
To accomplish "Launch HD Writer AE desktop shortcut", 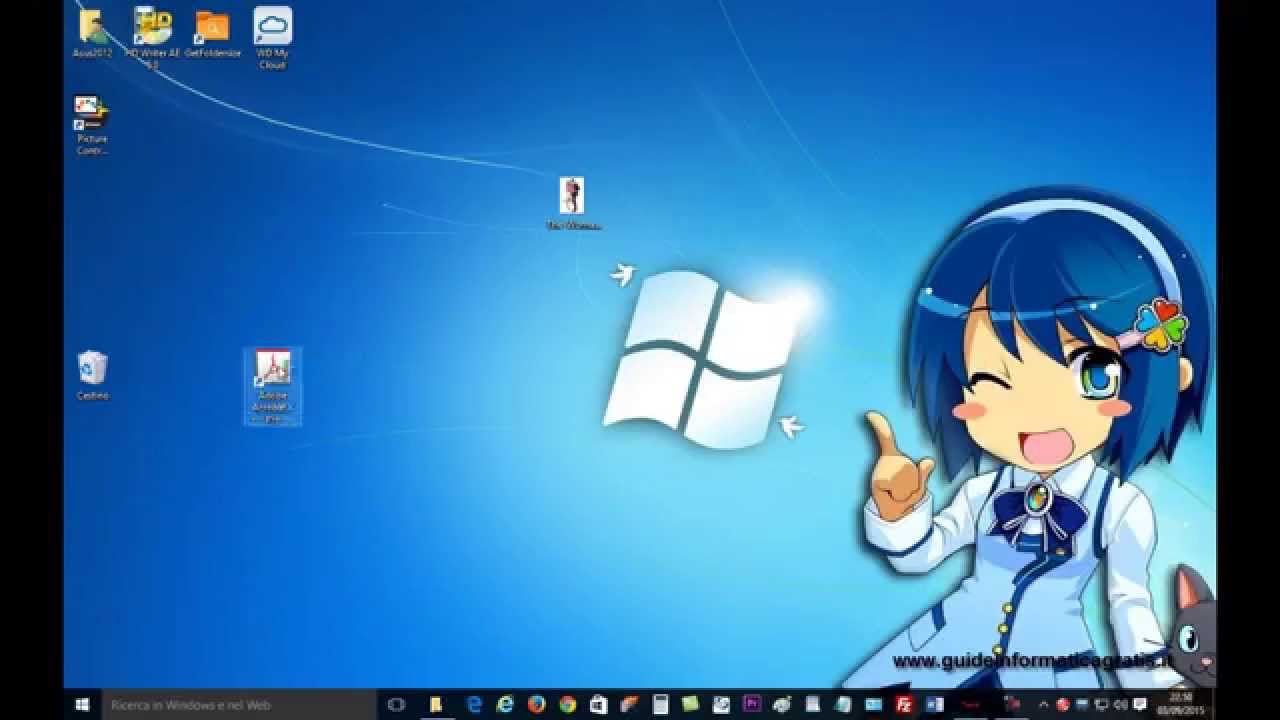I will coord(152,38).
